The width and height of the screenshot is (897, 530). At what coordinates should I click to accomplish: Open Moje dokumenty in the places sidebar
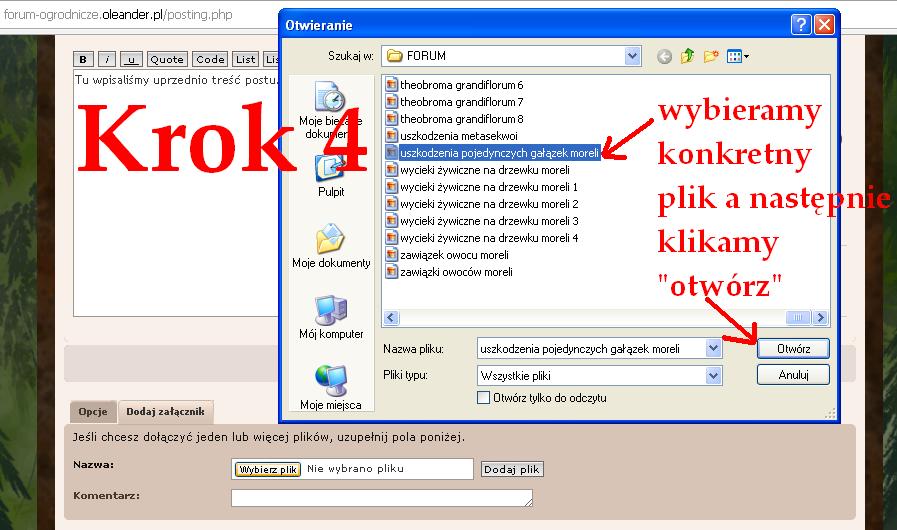click(x=330, y=247)
